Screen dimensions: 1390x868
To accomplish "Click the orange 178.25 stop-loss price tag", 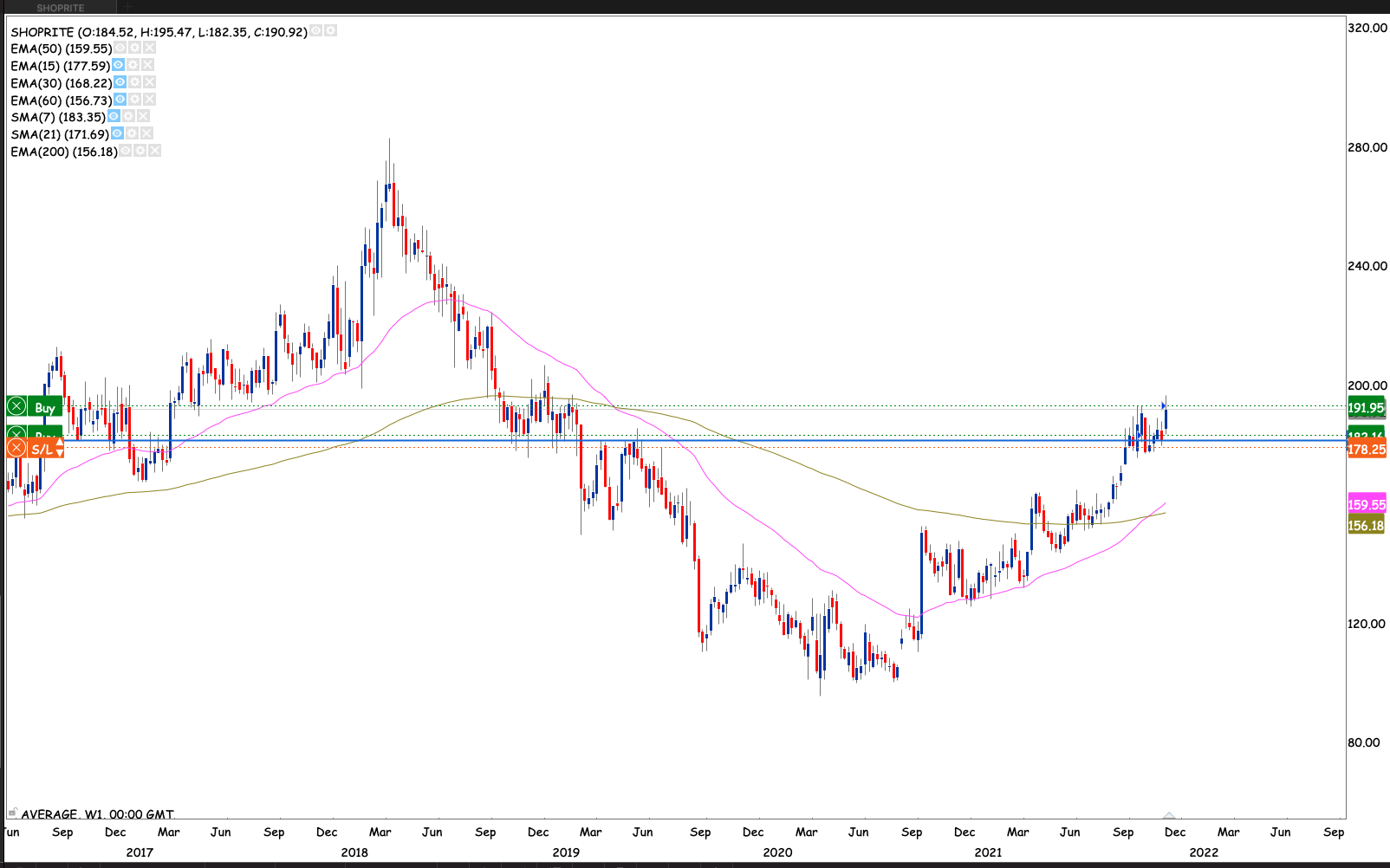I will (x=1366, y=450).
